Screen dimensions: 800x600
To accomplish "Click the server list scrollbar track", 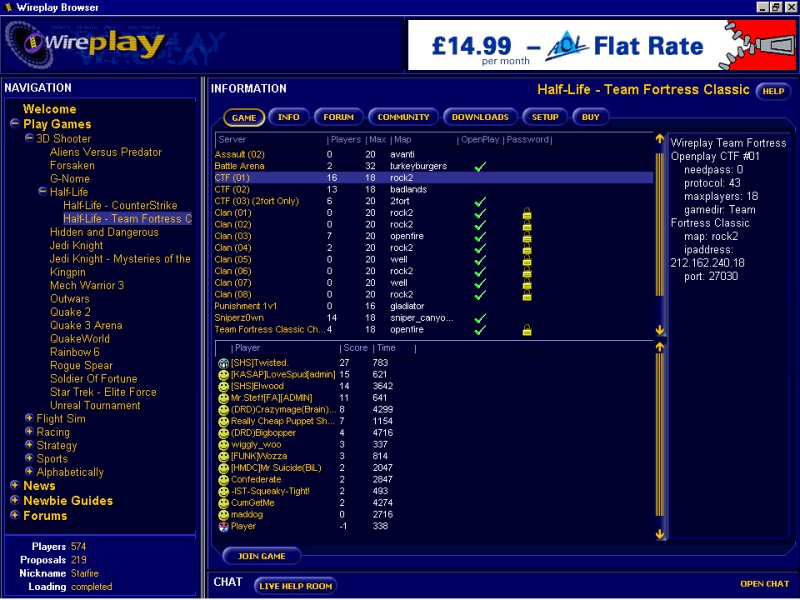I will 660,235.
